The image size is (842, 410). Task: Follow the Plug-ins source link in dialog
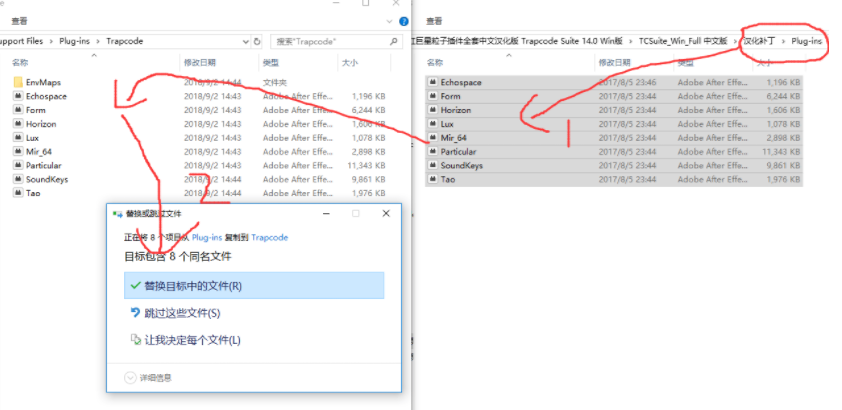point(207,237)
